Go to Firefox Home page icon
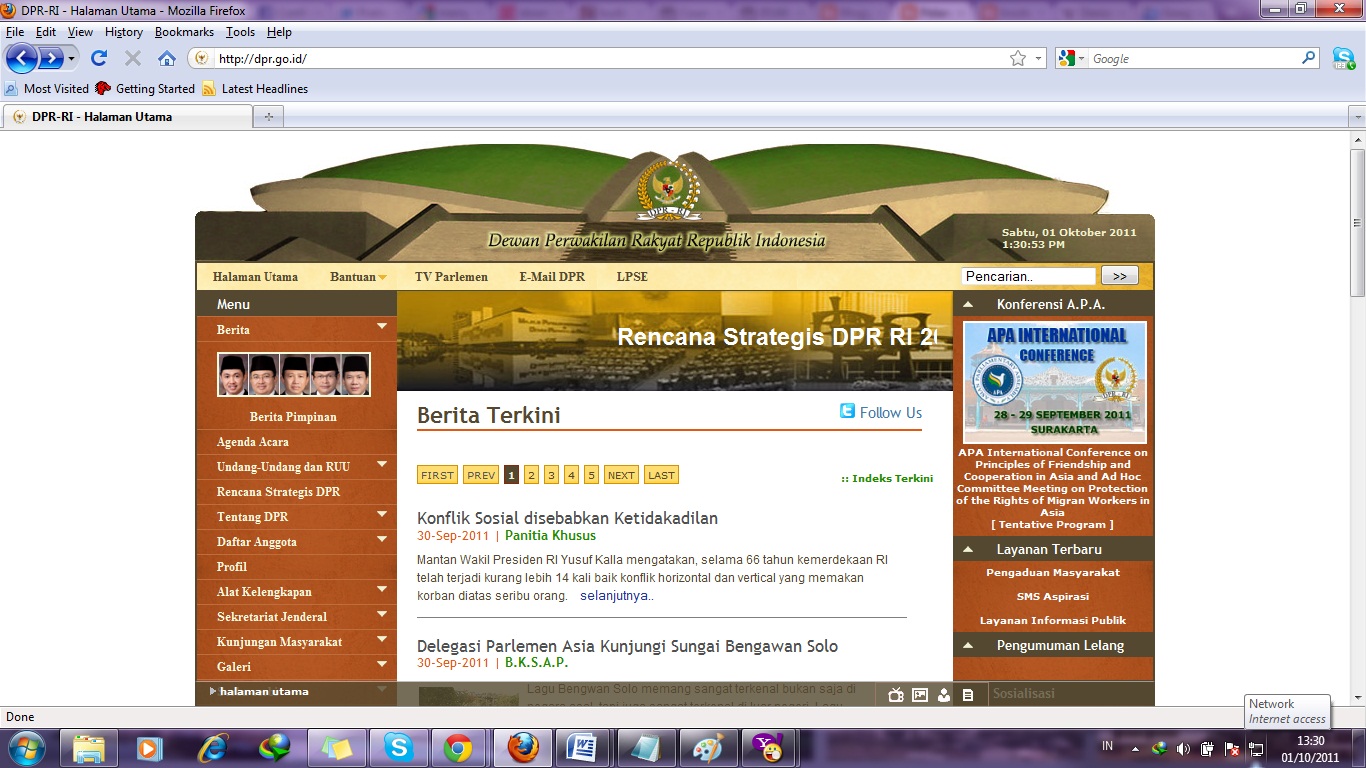1366x768 pixels. 167,58
